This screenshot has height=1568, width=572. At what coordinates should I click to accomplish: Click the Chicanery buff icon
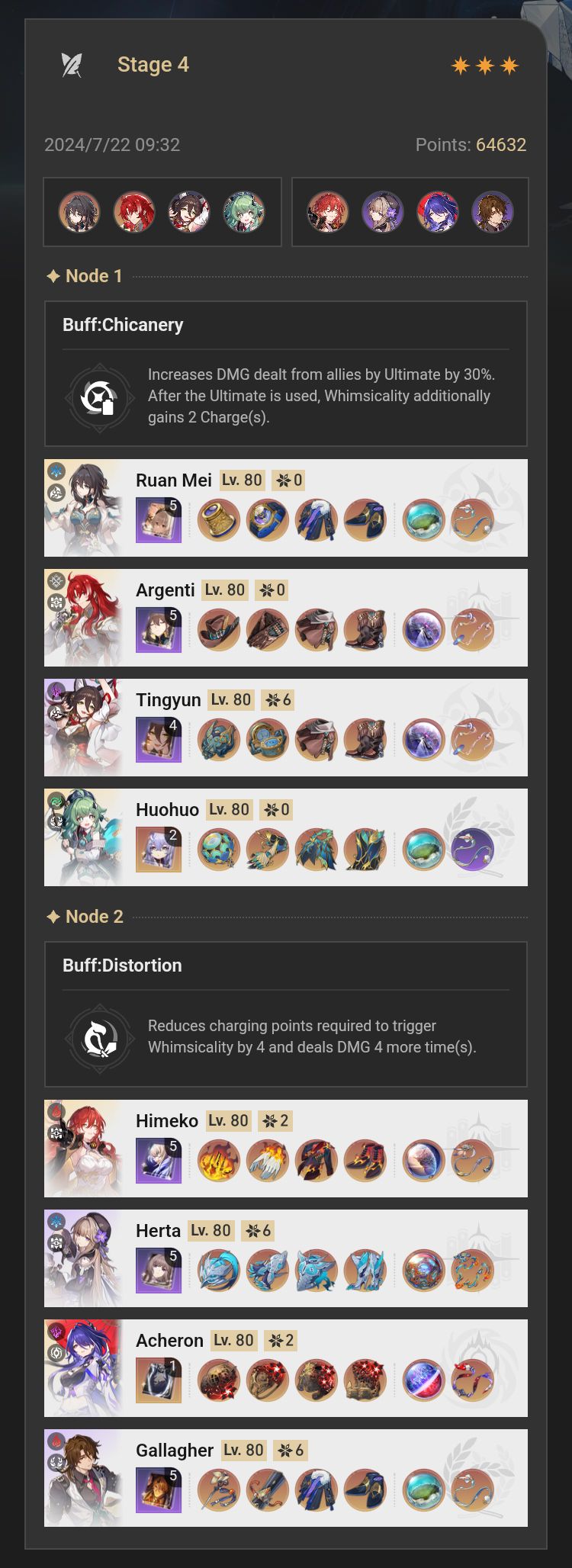(99, 397)
